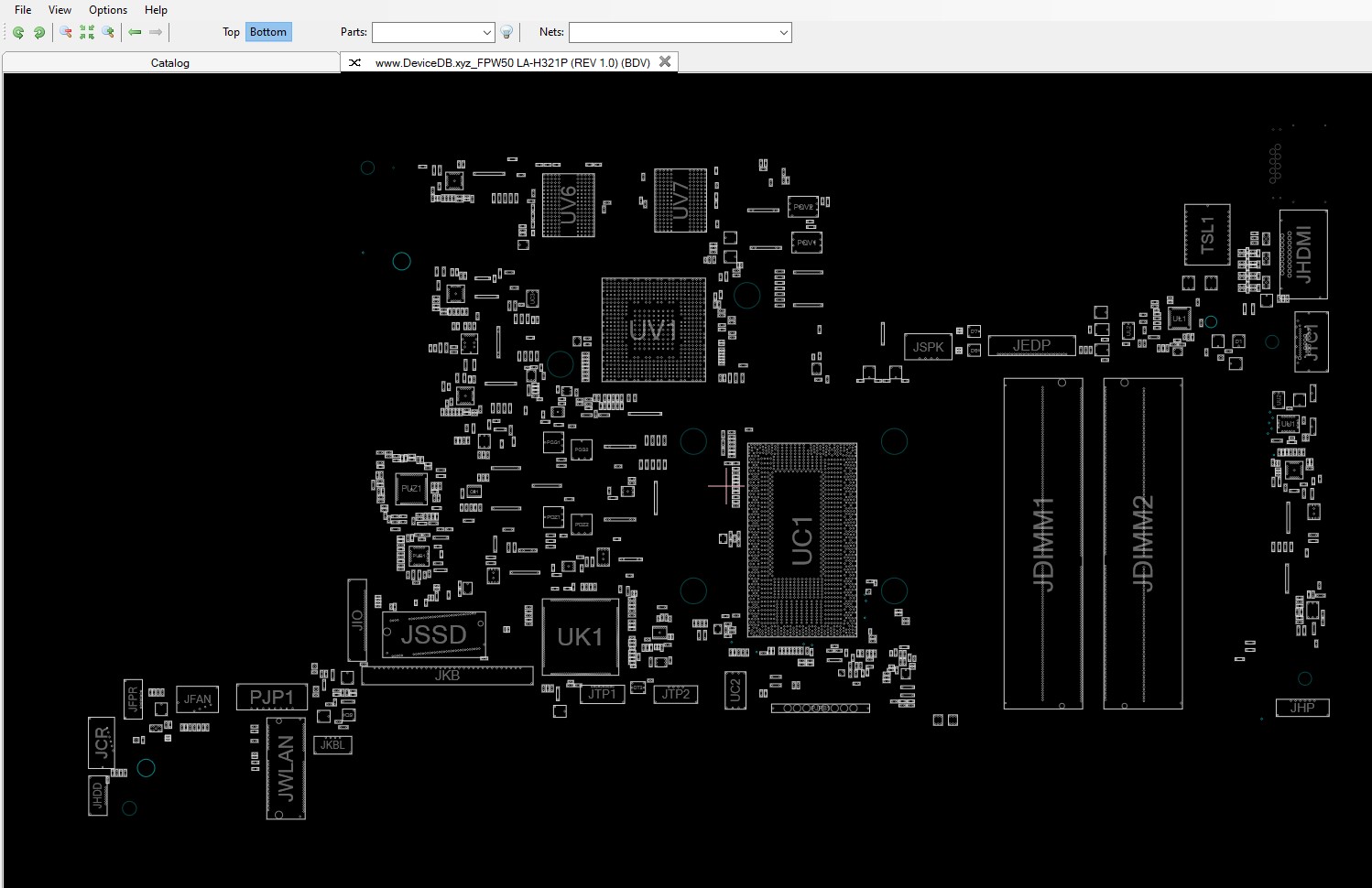Click the green back arrow icon
1372x888 pixels.
tap(135, 32)
